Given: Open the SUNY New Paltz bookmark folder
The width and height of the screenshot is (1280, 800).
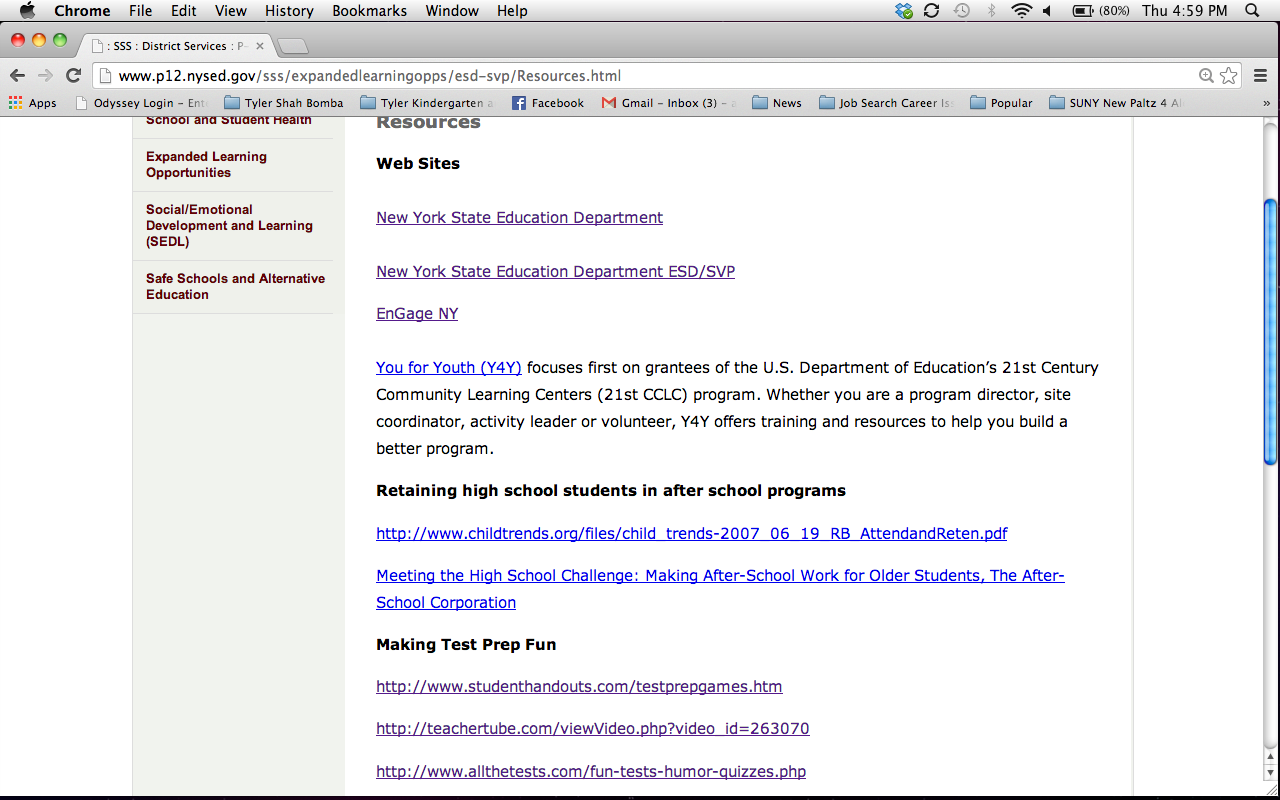Looking at the screenshot, I should pyautogui.click(x=1115, y=103).
